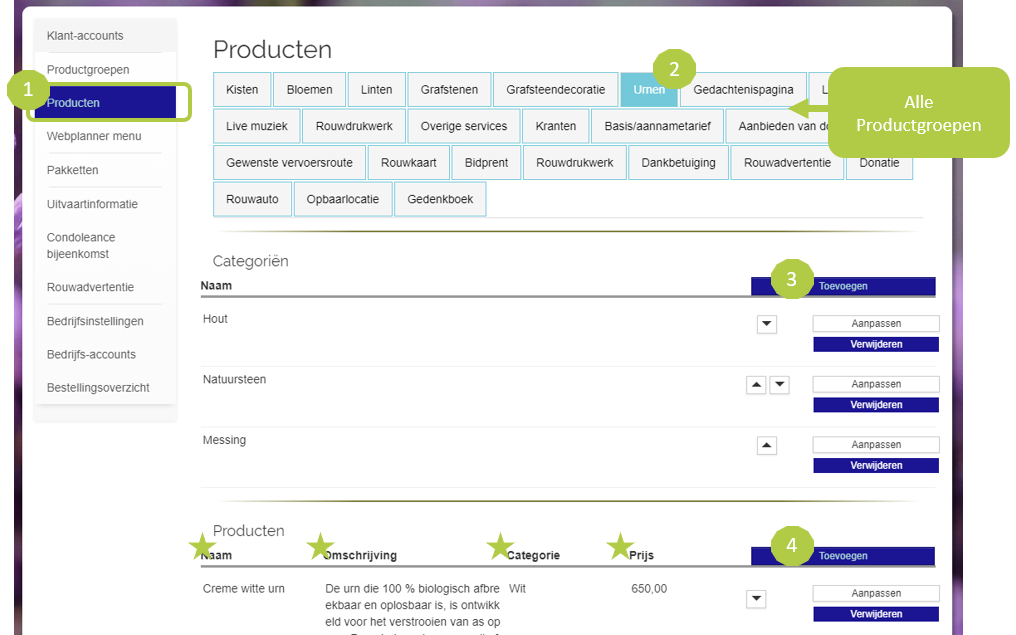Open Productgroepen in the sidebar
The width and height of the screenshot is (1016, 635).
[88, 70]
